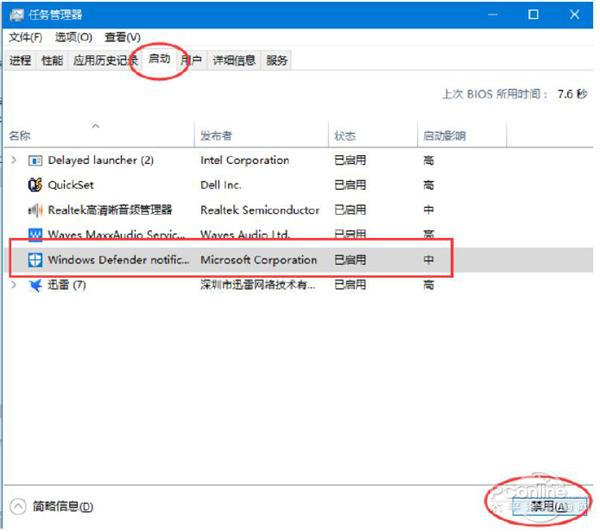Click the 上次 BIOS 所用时间 7.6 秒 text

(514, 94)
